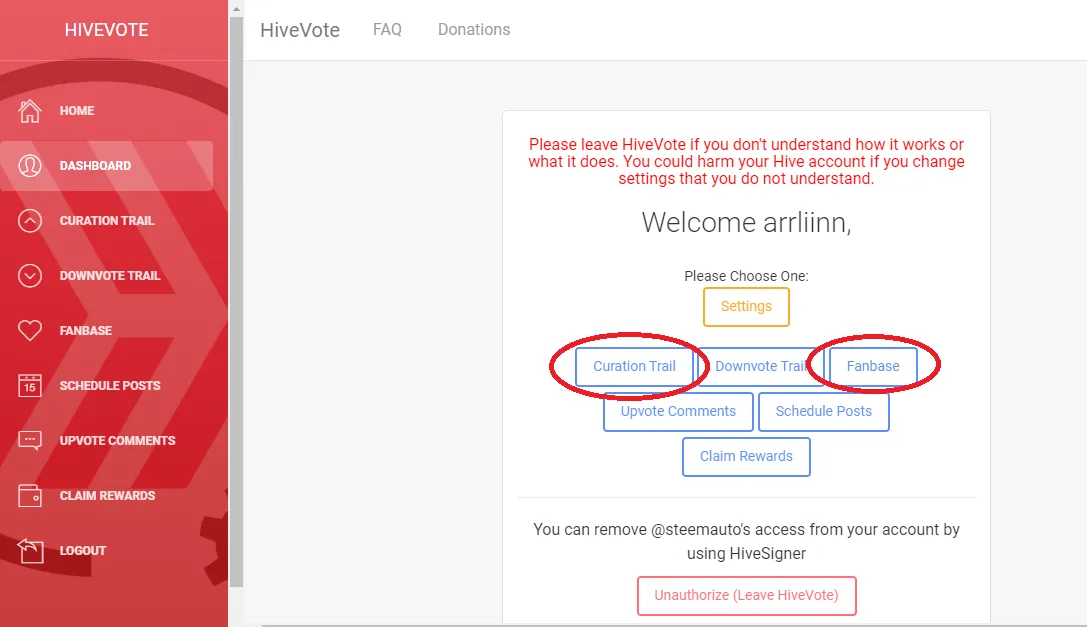Go to CURATION TRAIL sidebar entry
Viewport: 1087px width, 627px height.
click(x=107, y=221)
